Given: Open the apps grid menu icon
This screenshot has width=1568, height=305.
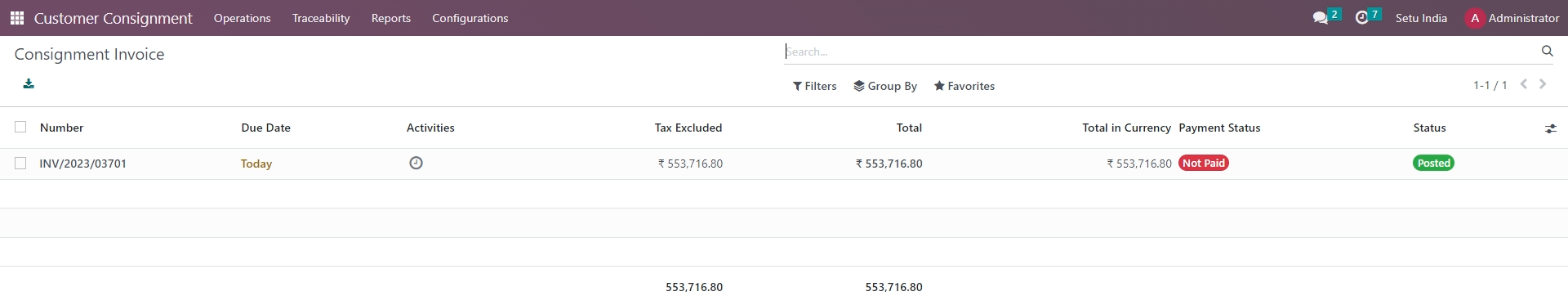Looking at the screenshot, I should (16, 18).
